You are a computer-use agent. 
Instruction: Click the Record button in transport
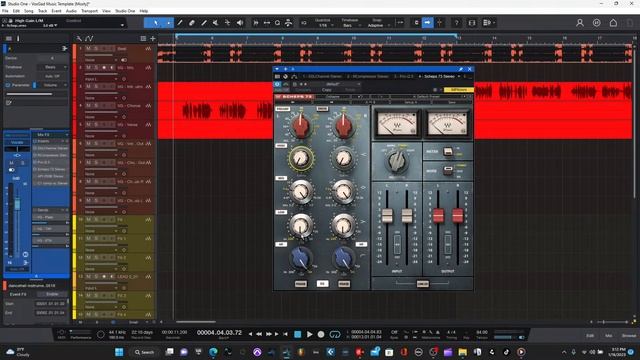pyautogui.click(x=321, y=334)
